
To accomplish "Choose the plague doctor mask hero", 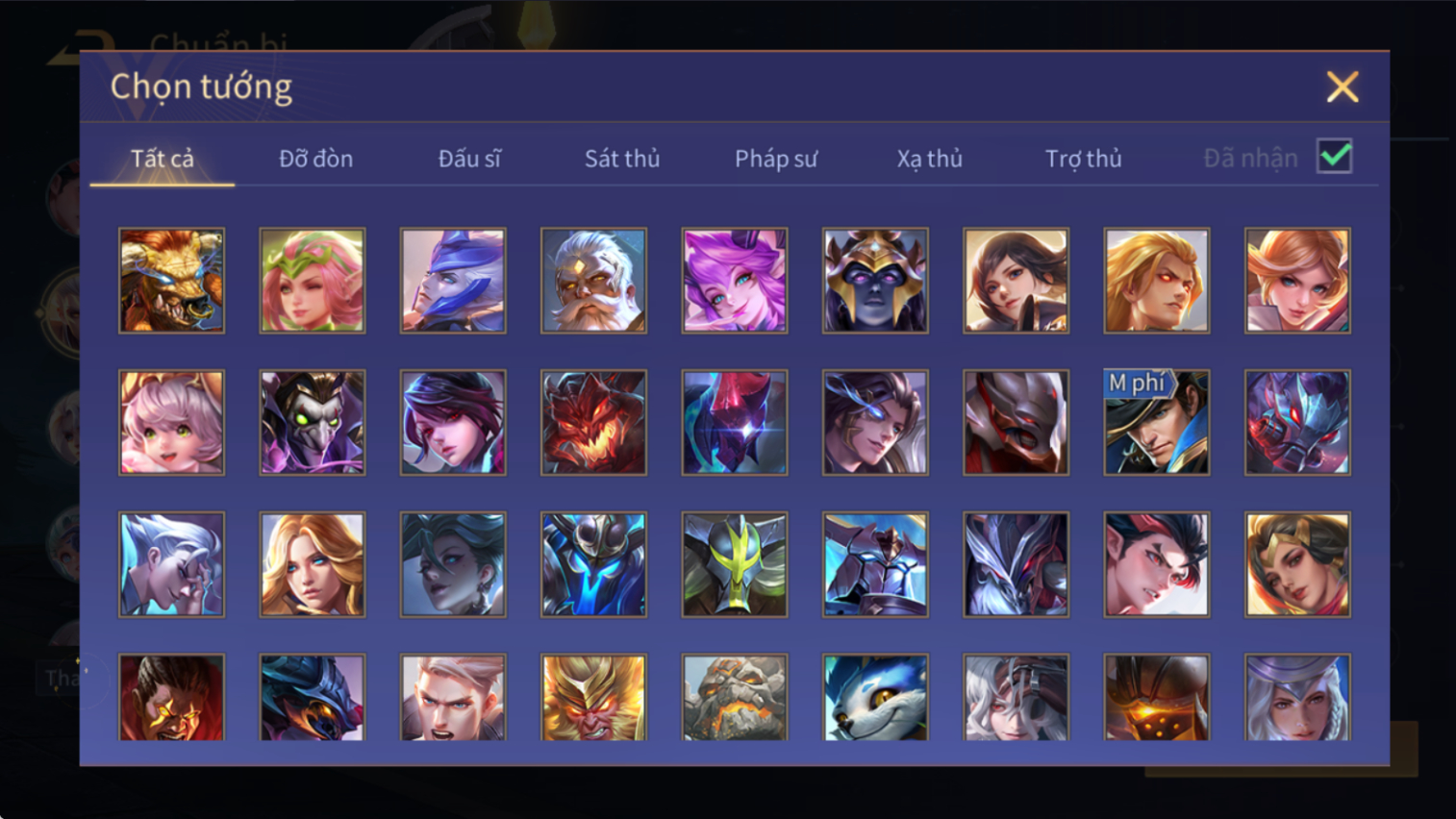I will (x=312, y=423).
